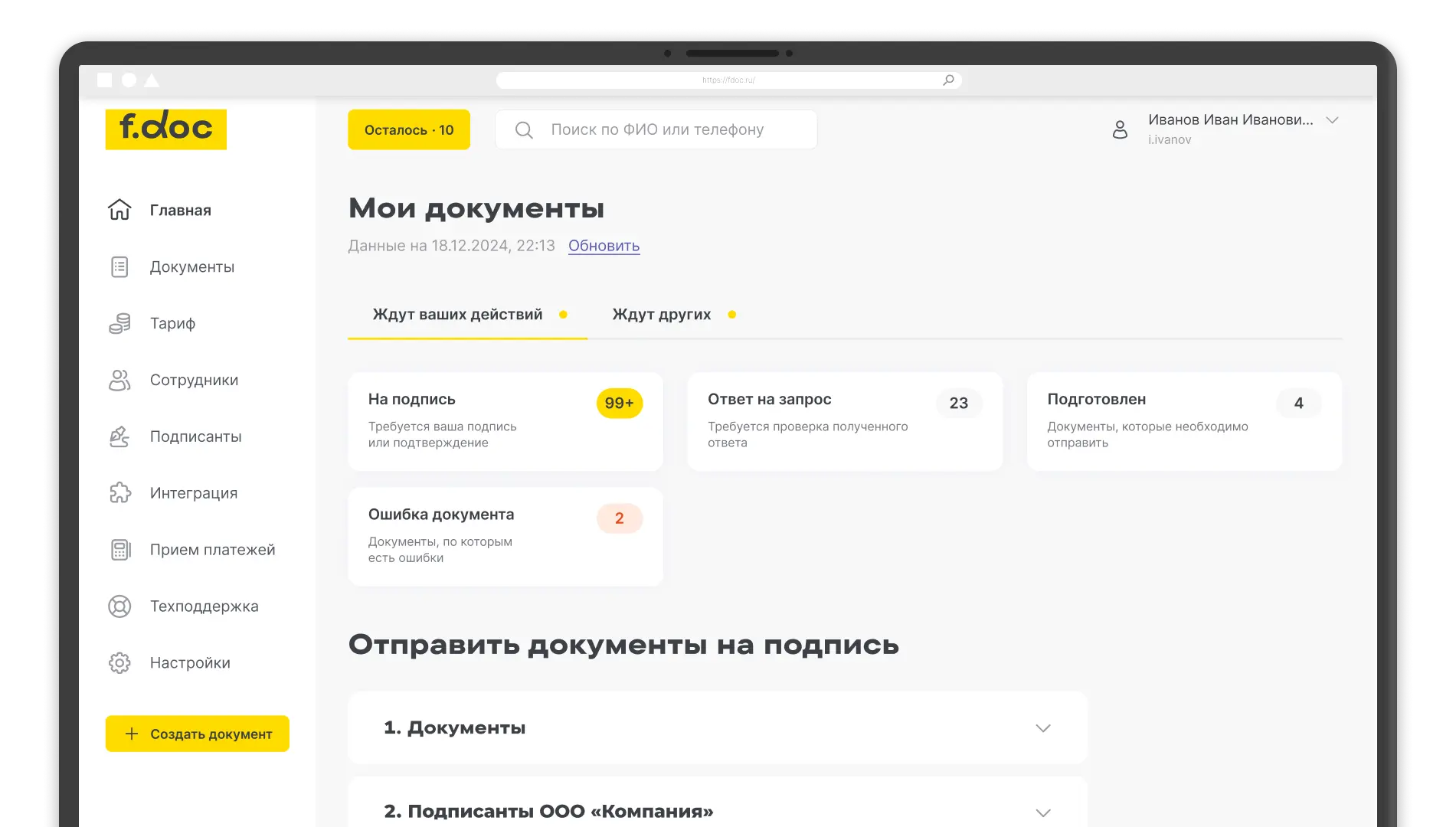Click the Сотрудники people icon

click(x=119, y=379)
